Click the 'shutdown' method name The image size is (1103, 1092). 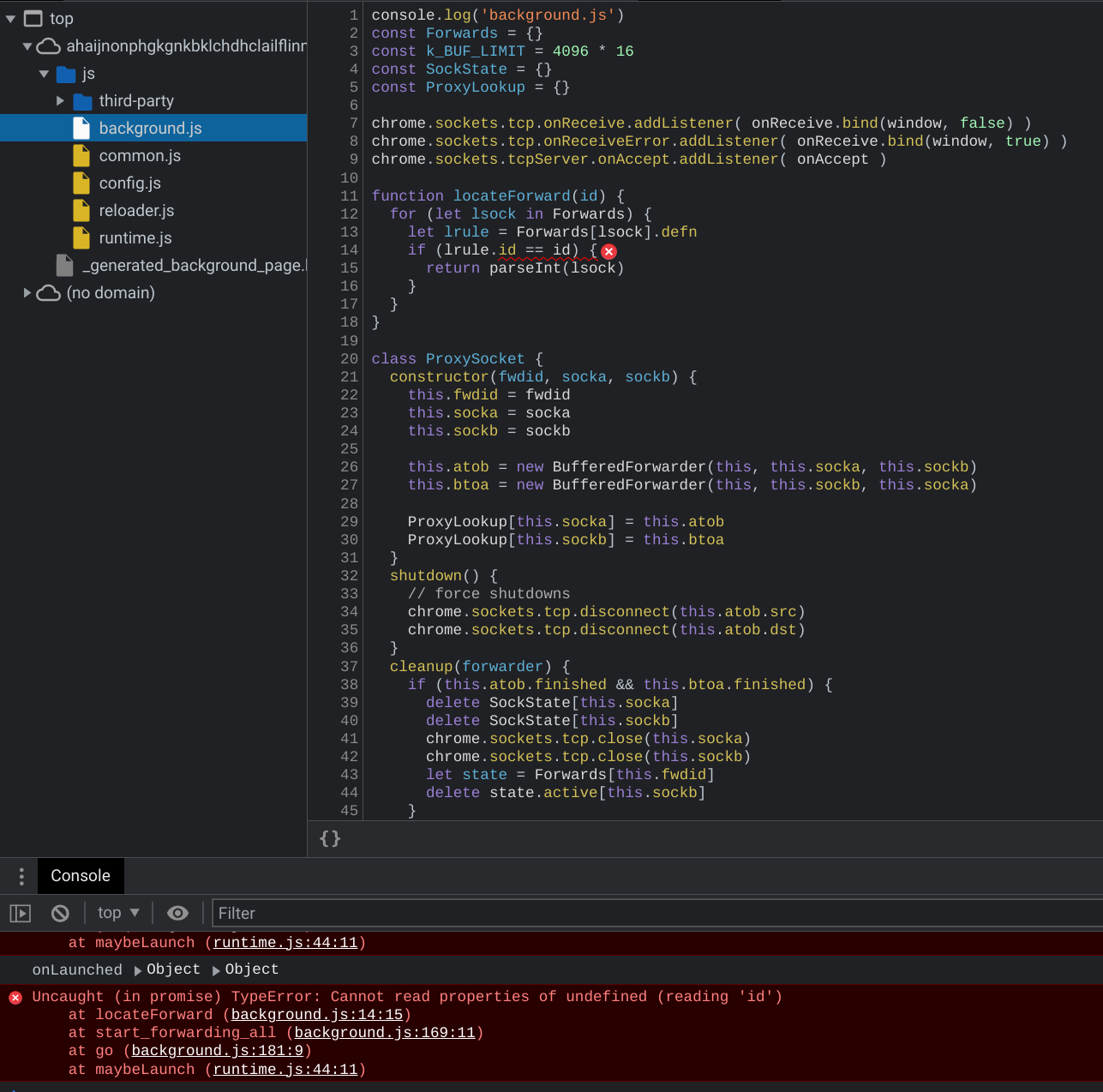(x=426, y=576)
